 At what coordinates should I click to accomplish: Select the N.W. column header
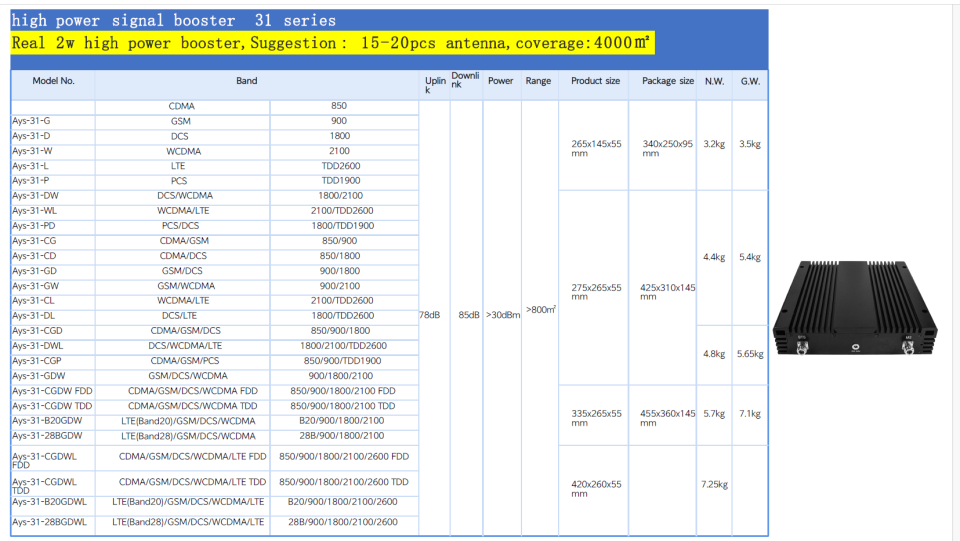click(x=714, y=81)
